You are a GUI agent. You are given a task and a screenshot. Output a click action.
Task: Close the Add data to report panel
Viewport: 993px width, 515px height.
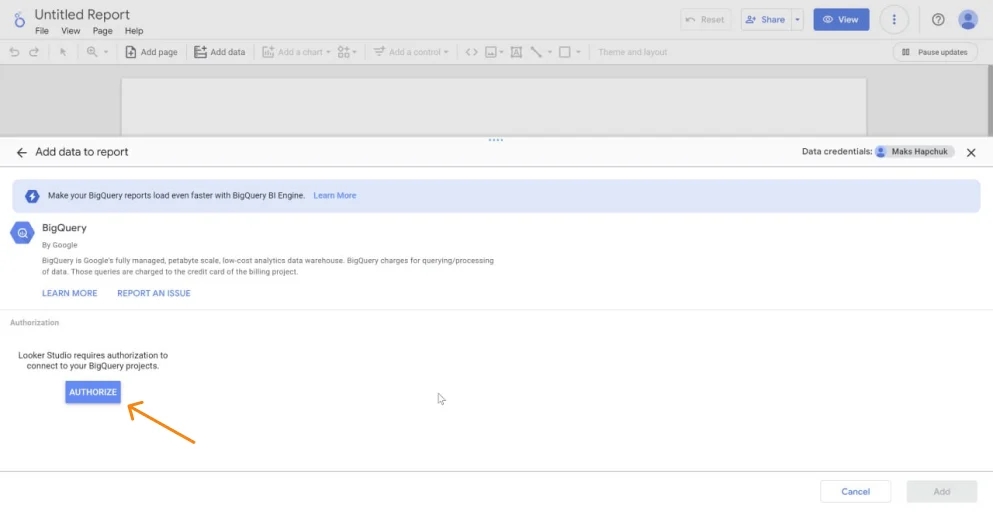point(971,152)
